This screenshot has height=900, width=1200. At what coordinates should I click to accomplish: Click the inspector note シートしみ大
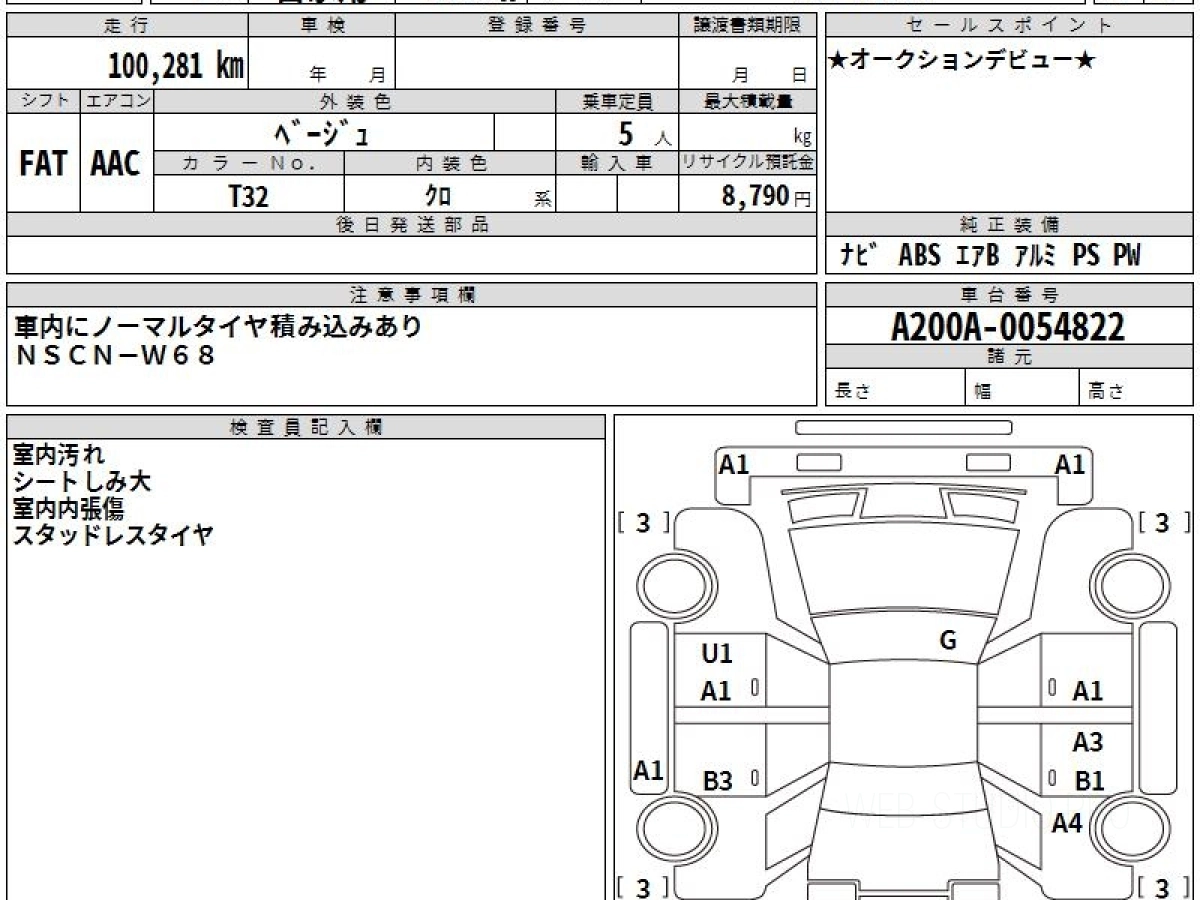click(82, 482)
